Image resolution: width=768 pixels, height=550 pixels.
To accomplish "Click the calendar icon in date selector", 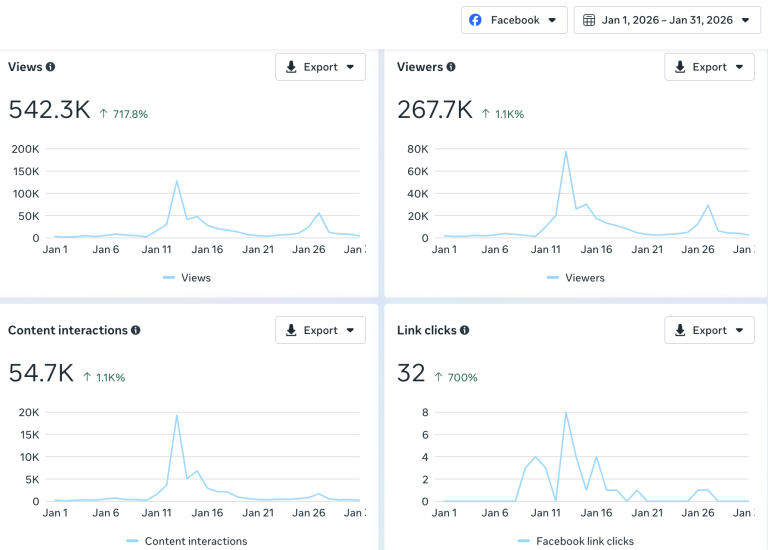I will [x=589, y=20].
